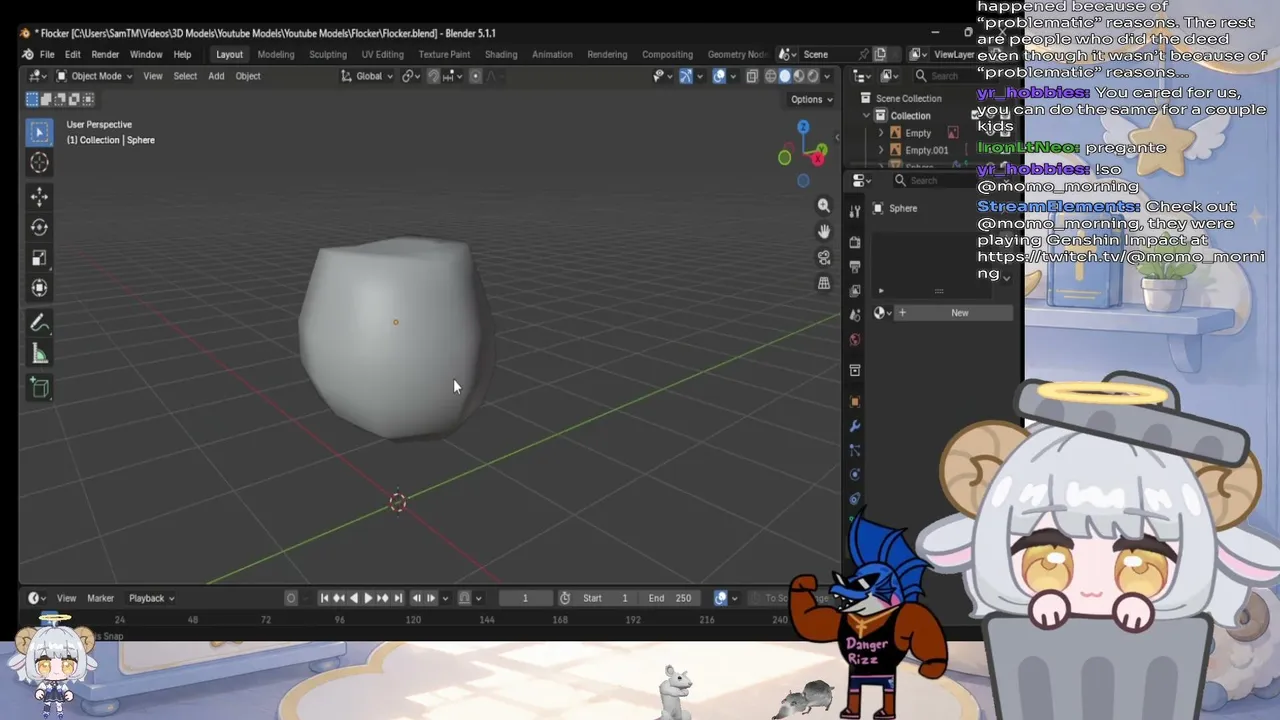Switch to the Modeling workspace tab
The height and width of the screenshot is (720, 1280).
click(276, 54)
